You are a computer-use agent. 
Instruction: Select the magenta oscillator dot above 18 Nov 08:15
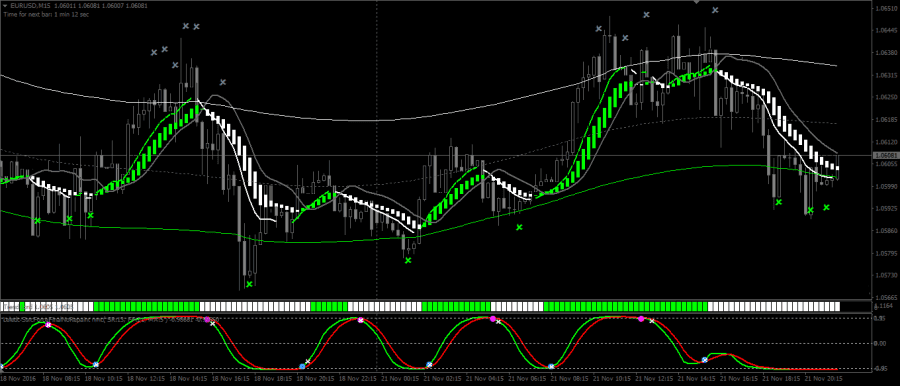(48, 325)
